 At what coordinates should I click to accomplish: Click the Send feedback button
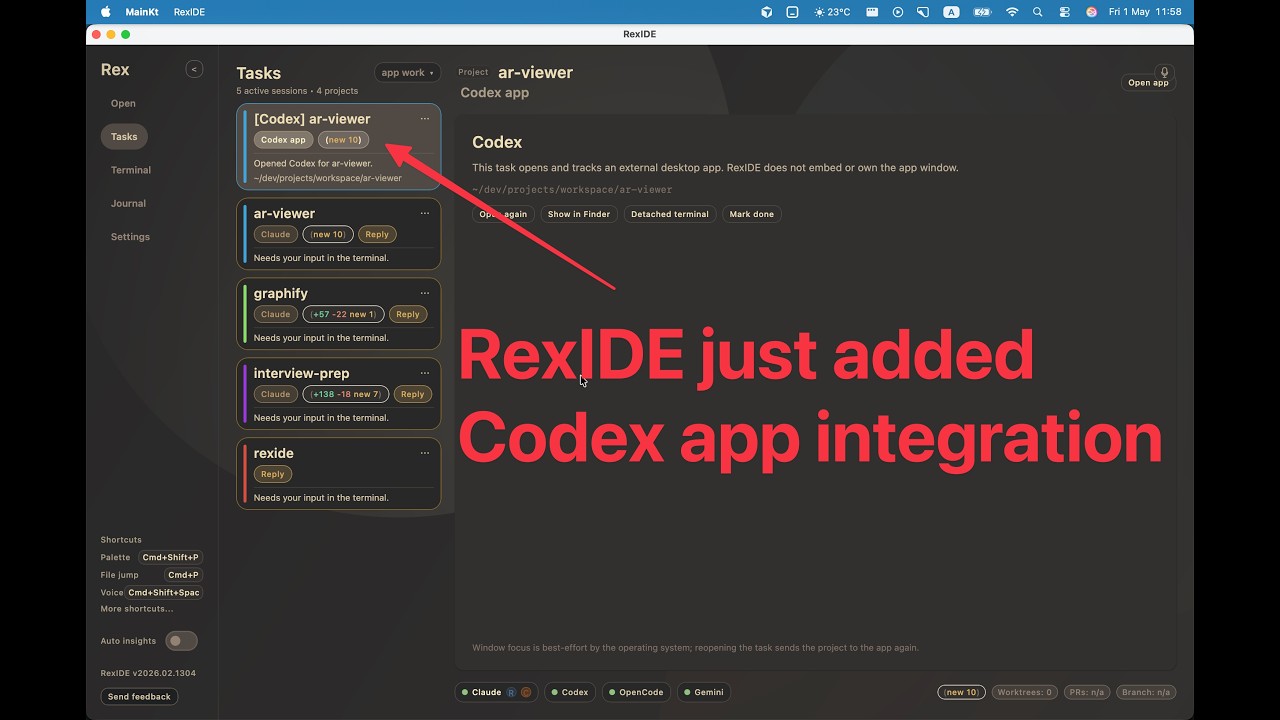[x=139, y=696]
